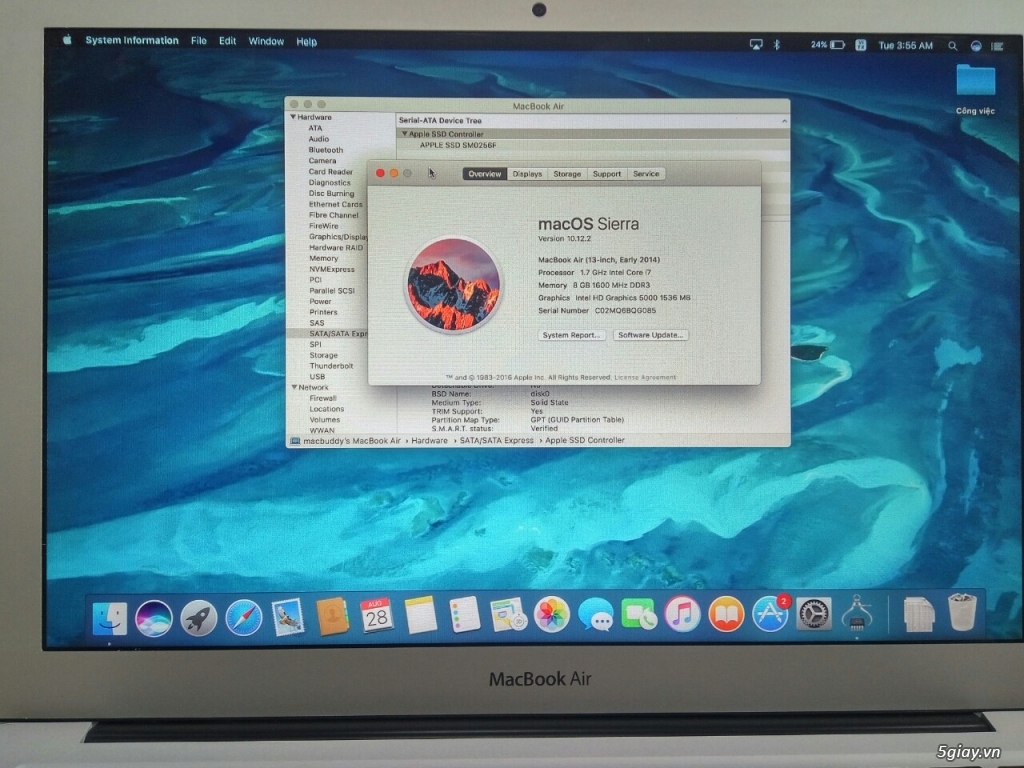Open Launchpad from the Dock

196,617
